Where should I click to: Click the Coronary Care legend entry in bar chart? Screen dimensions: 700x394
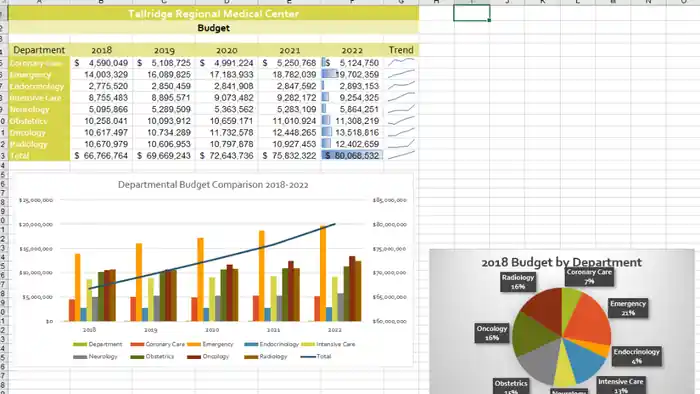[x=158, y=344]
